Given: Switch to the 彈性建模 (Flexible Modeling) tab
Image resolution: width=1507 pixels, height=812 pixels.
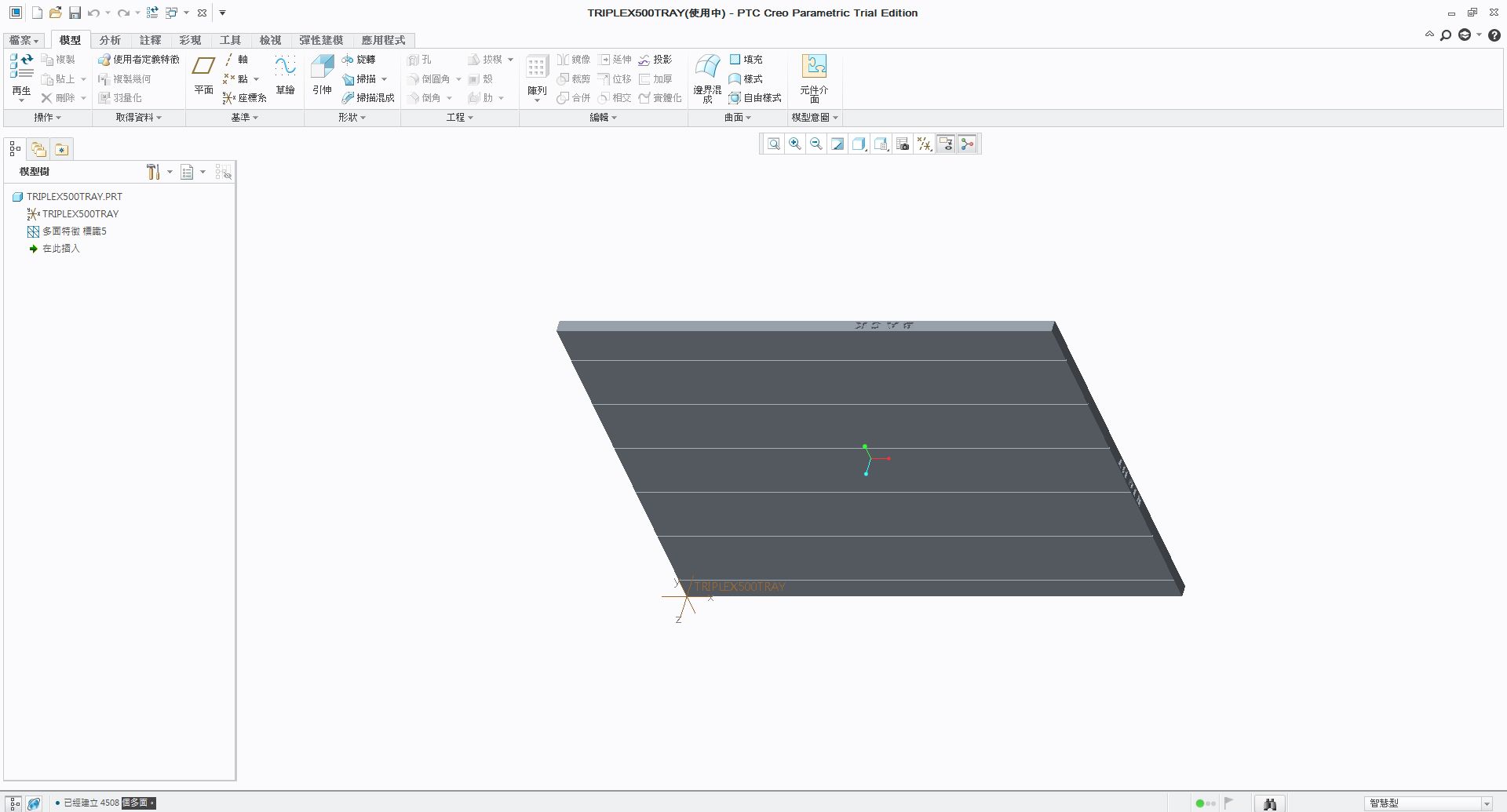Looking at the screenshot, I should pyautogui.click(x=320, y=40).
